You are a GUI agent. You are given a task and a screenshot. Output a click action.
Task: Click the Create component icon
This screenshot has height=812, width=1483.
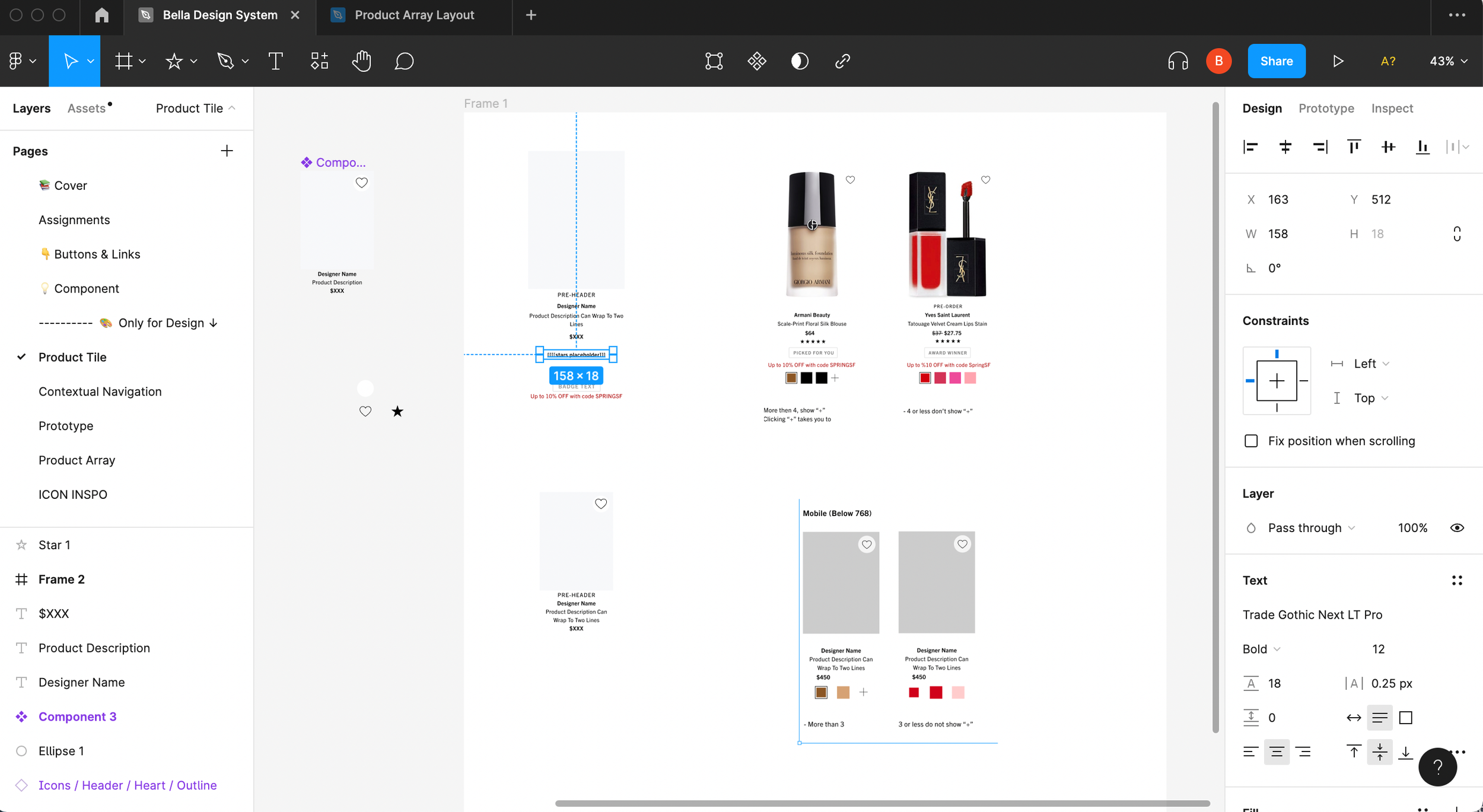click(757, 61)
